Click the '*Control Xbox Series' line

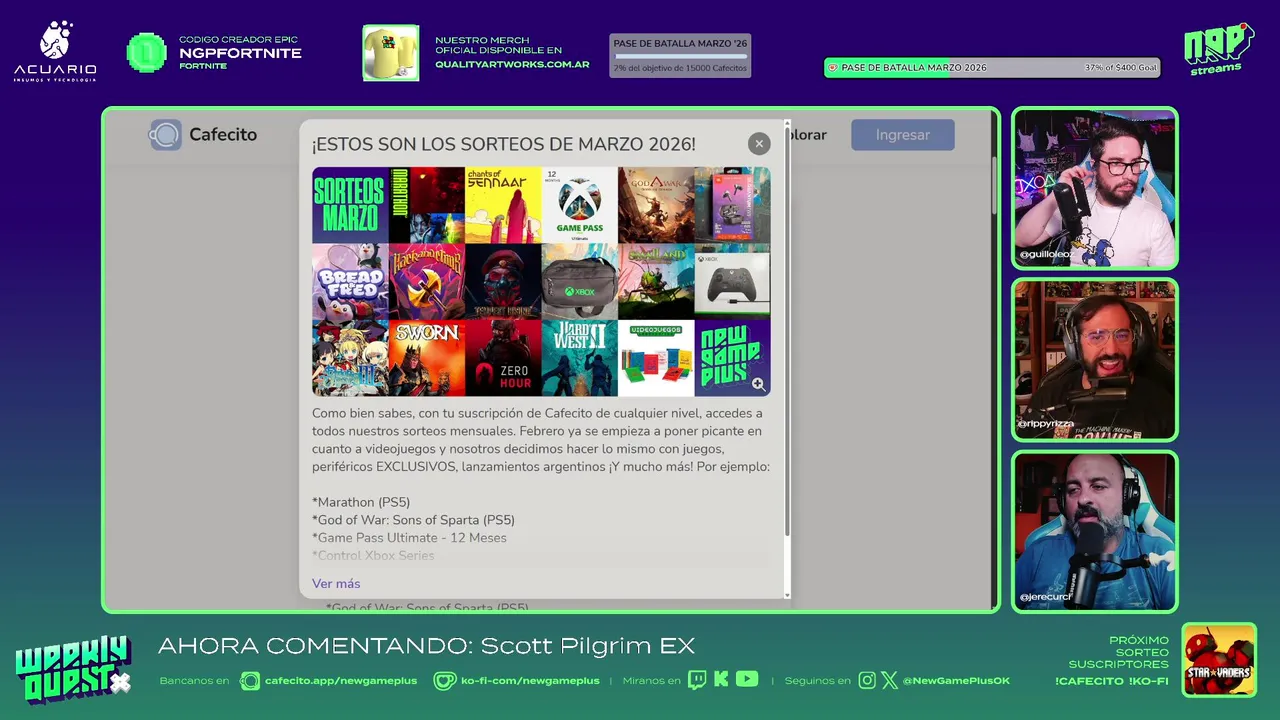(373, 556)
